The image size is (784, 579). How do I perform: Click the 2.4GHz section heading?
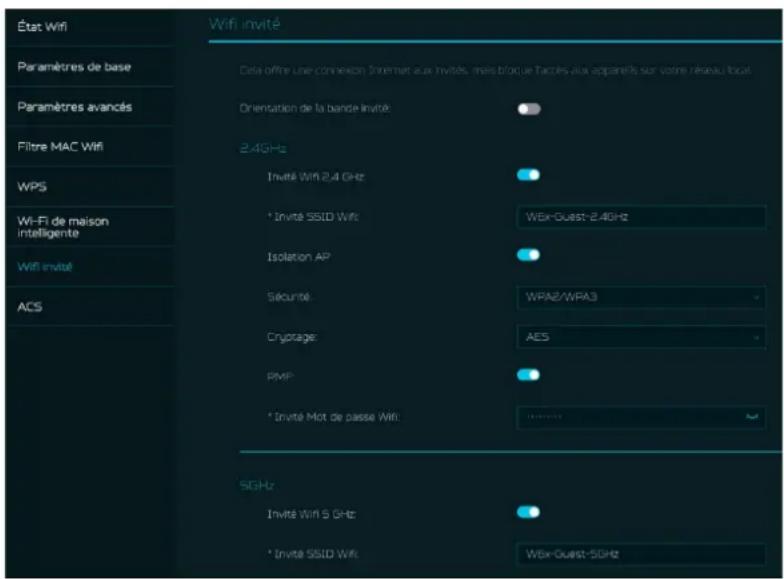pyautogui.click(x=263, y=148)
